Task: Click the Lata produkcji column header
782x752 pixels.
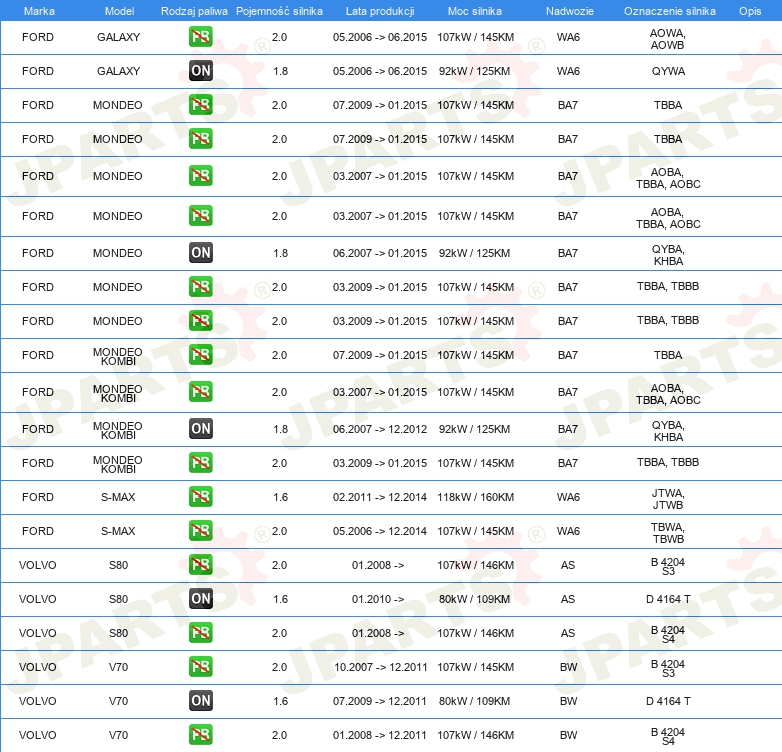Action: [x=380, y=11]
